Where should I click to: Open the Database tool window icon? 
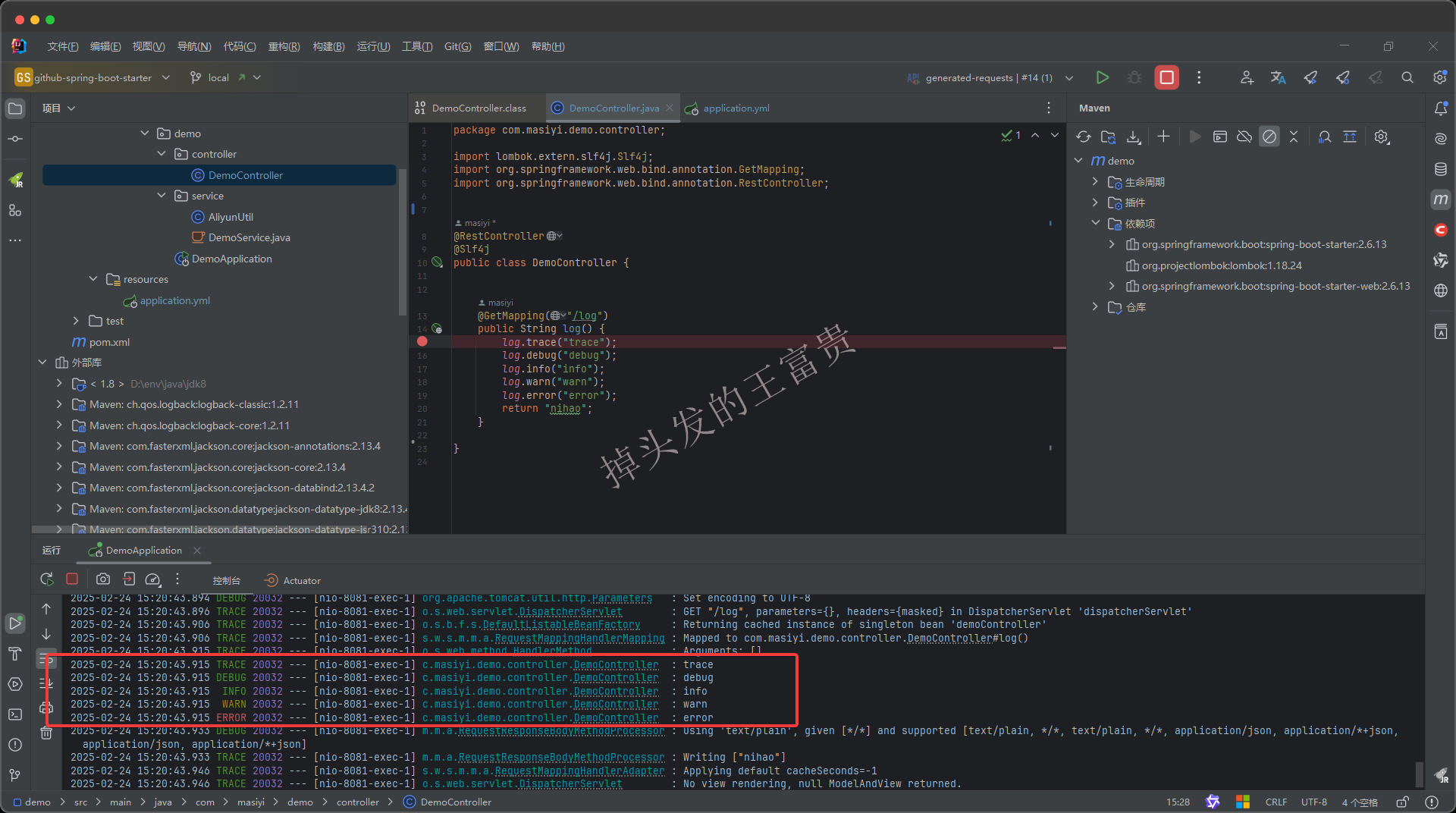point(1441,169)
